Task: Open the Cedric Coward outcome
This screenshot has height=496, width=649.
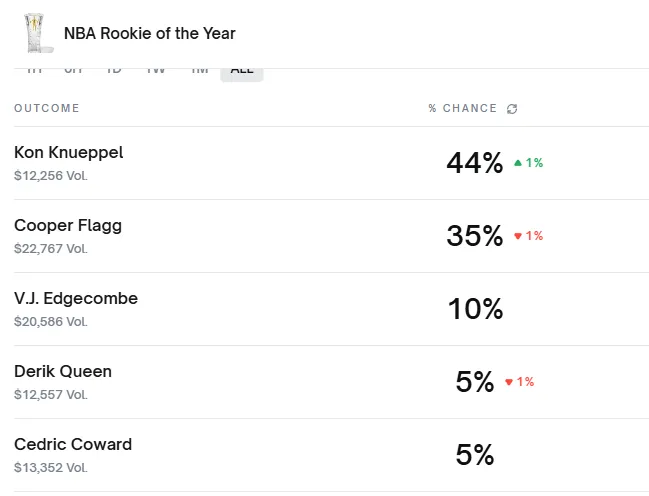Action: click(73, 444)
